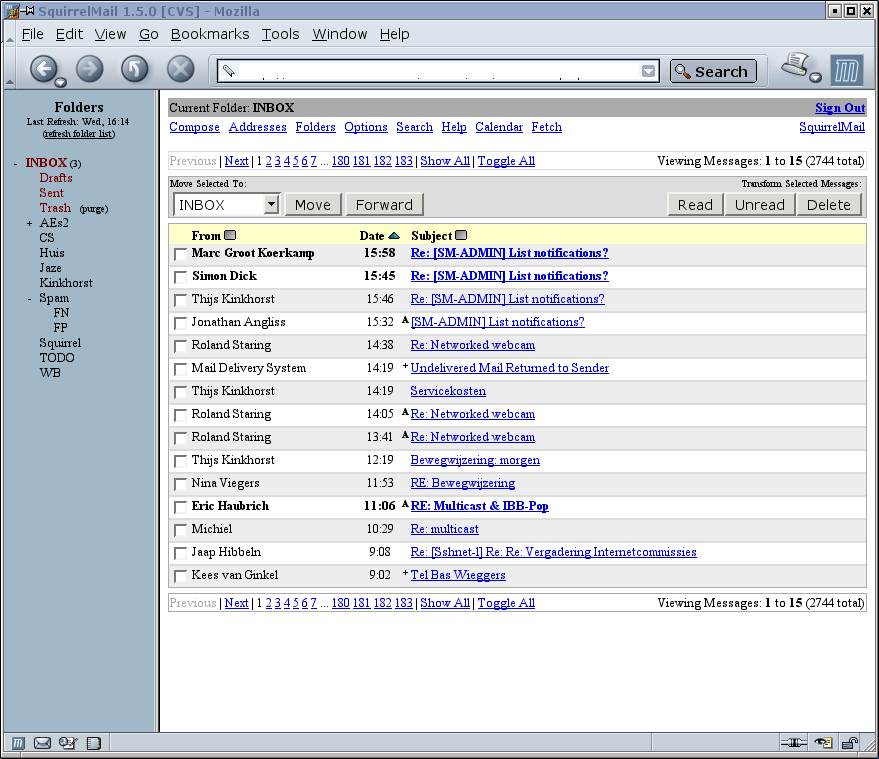The width and height of the screenshot is (879, 759).
Task: Click the browser Forward arrow button
Action: pos(90,69)
